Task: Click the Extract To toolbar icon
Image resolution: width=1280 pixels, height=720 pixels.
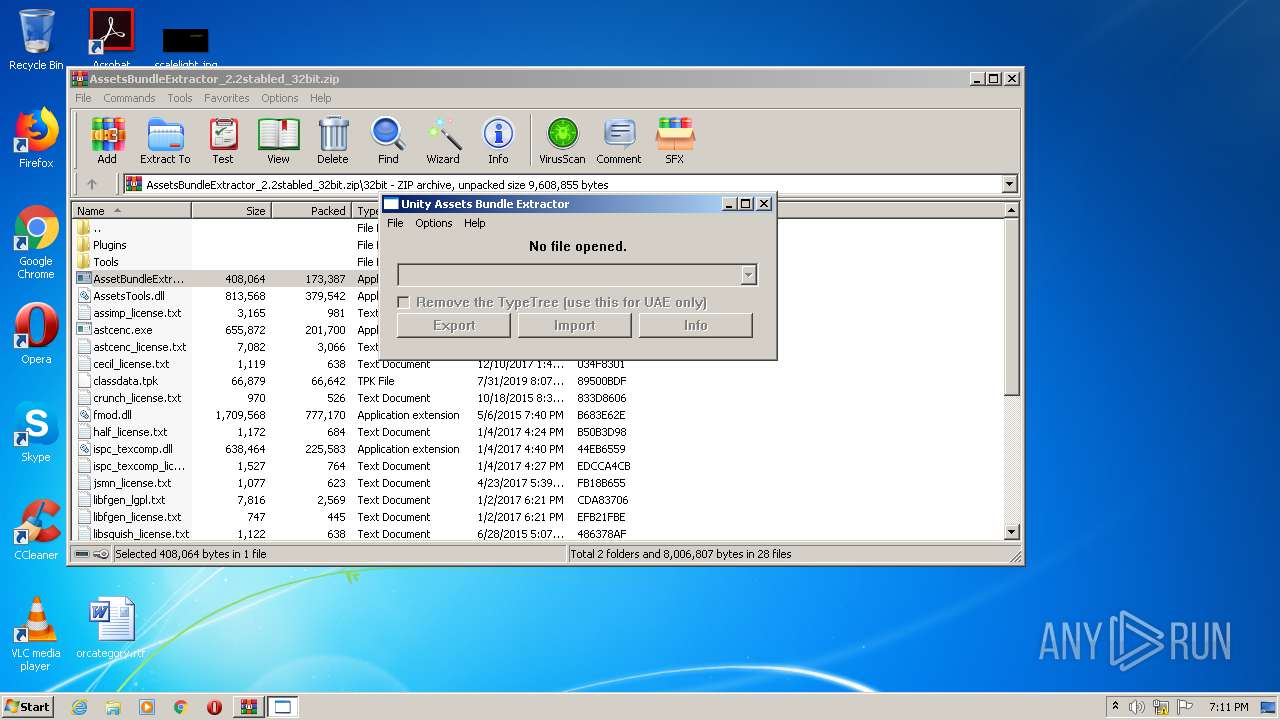Action: 165,140
